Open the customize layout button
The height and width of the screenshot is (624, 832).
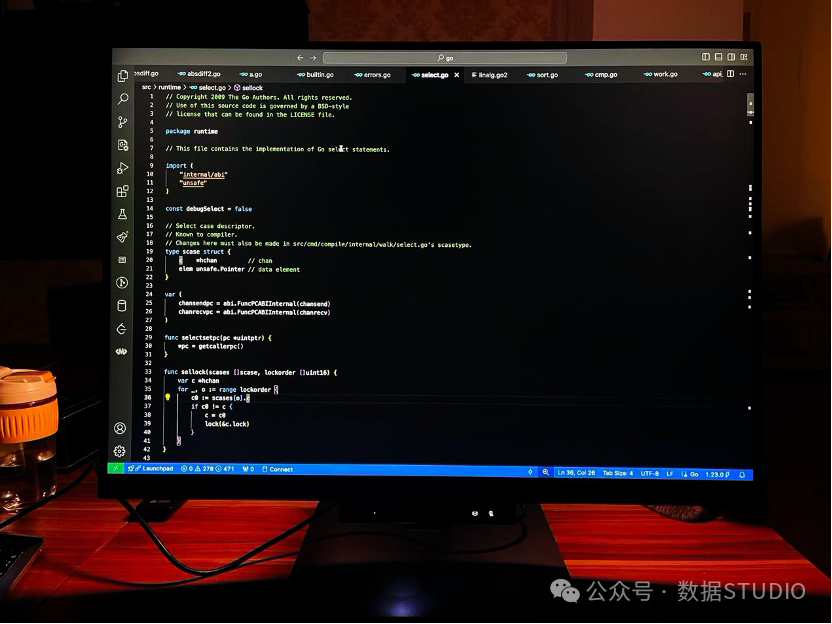[x=744, y=57]
